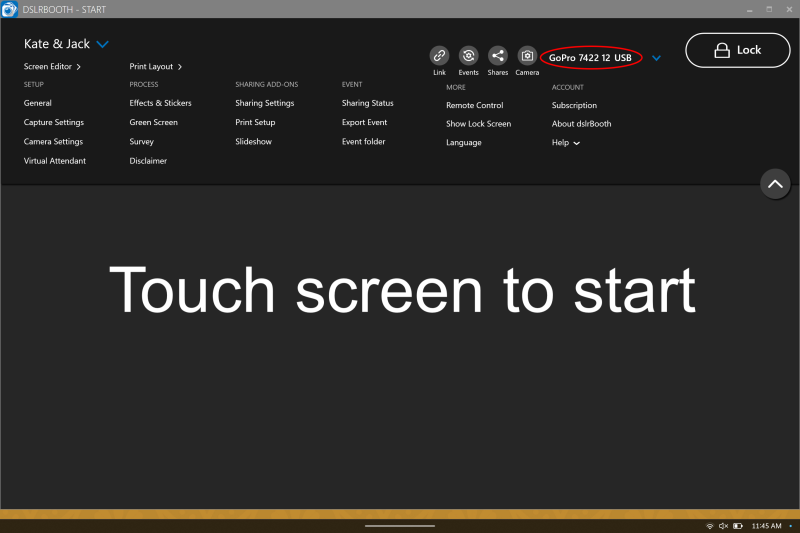
Task: Open the Survey option
Action: tap(141, 142)
